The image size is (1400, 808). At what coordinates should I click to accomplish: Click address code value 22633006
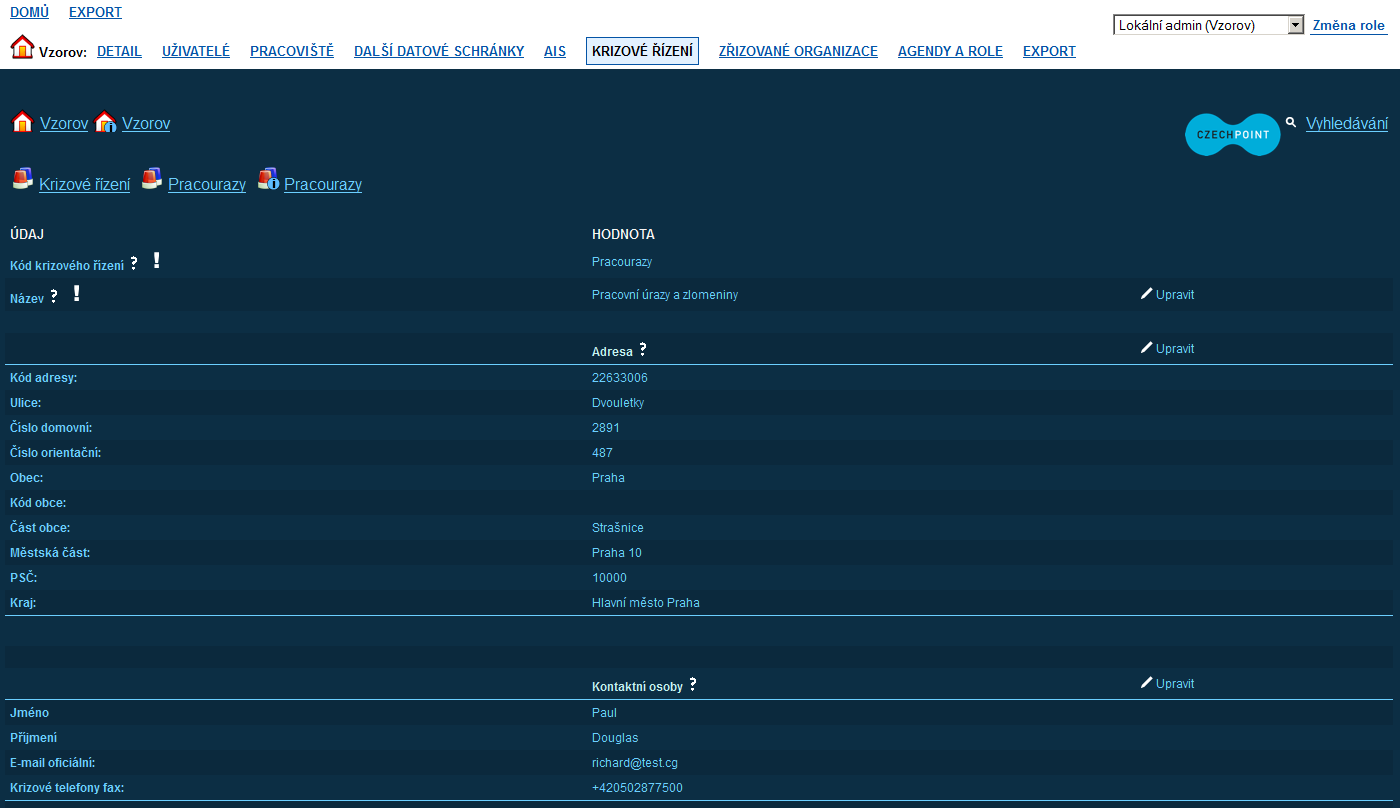click(x=620, y=378)
